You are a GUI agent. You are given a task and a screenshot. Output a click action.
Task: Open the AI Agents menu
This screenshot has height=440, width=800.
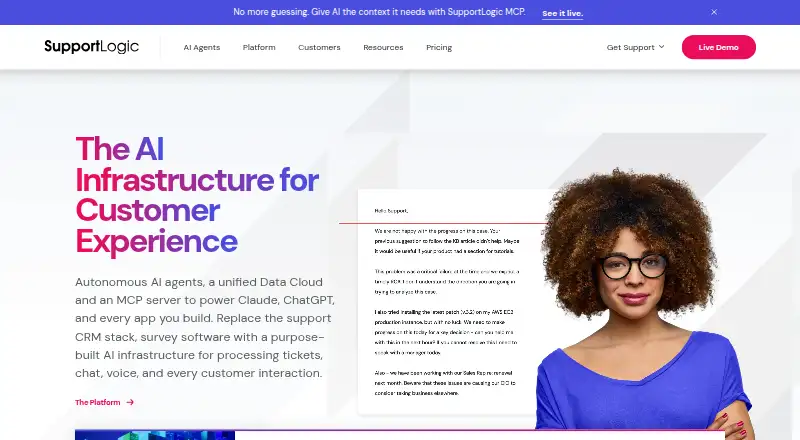[202, 47]
